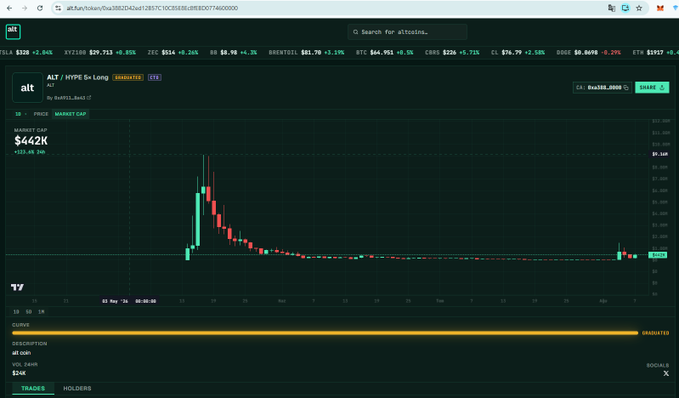Screen dimensions: 679x398
Task: Open the MetaMask fox extension
Action: 660,8
